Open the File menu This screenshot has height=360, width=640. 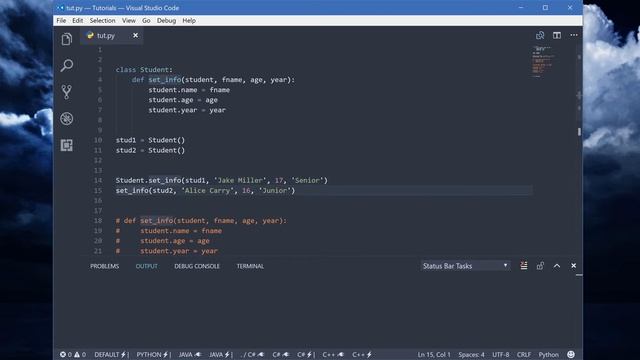pyautogui.click(x=61, y=20)
